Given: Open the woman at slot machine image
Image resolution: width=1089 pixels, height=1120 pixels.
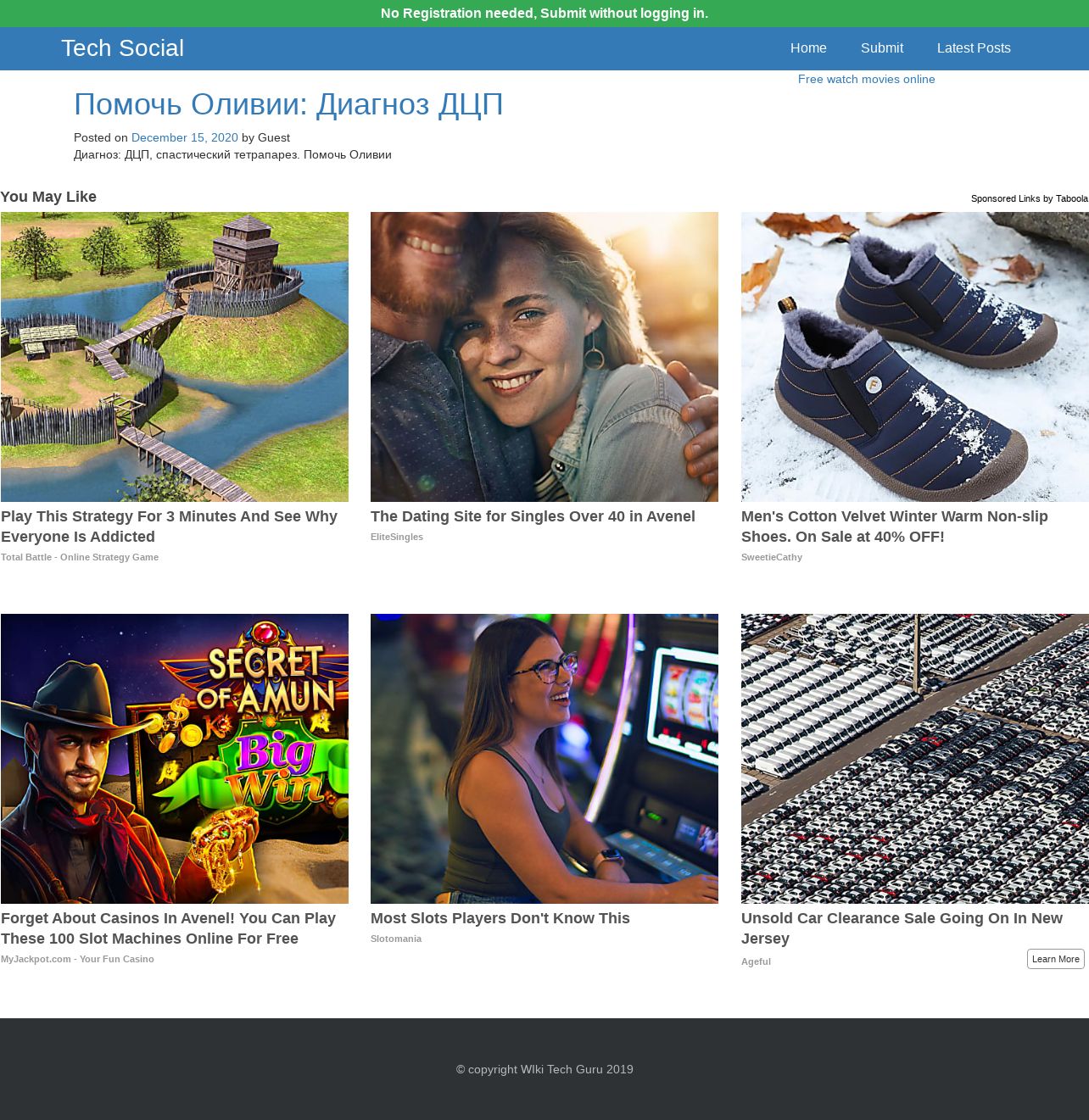Looking at the screenshot, I should click(x=544, y=759).
